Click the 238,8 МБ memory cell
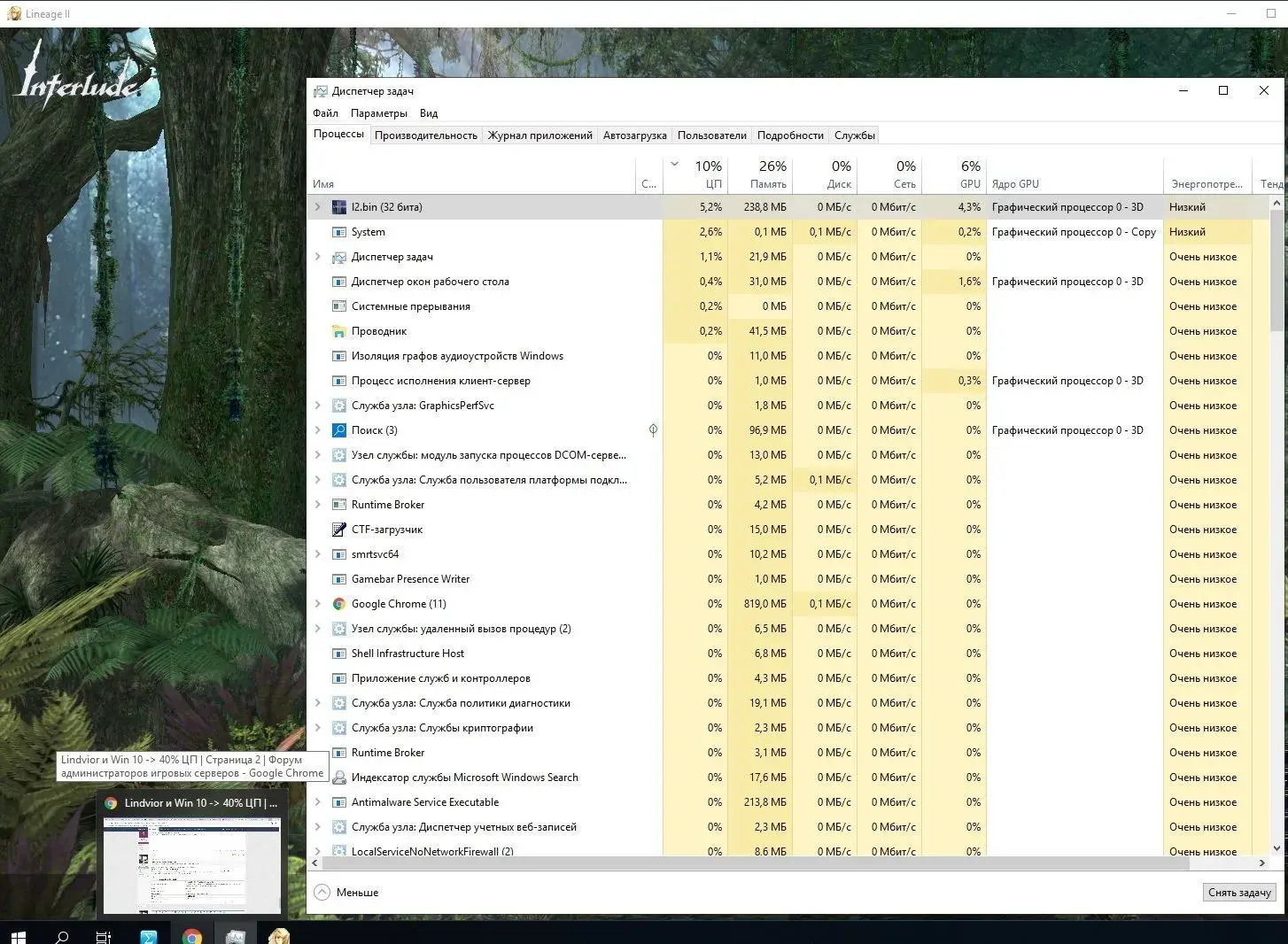1288x944 pixels. [x=760, y=207]
